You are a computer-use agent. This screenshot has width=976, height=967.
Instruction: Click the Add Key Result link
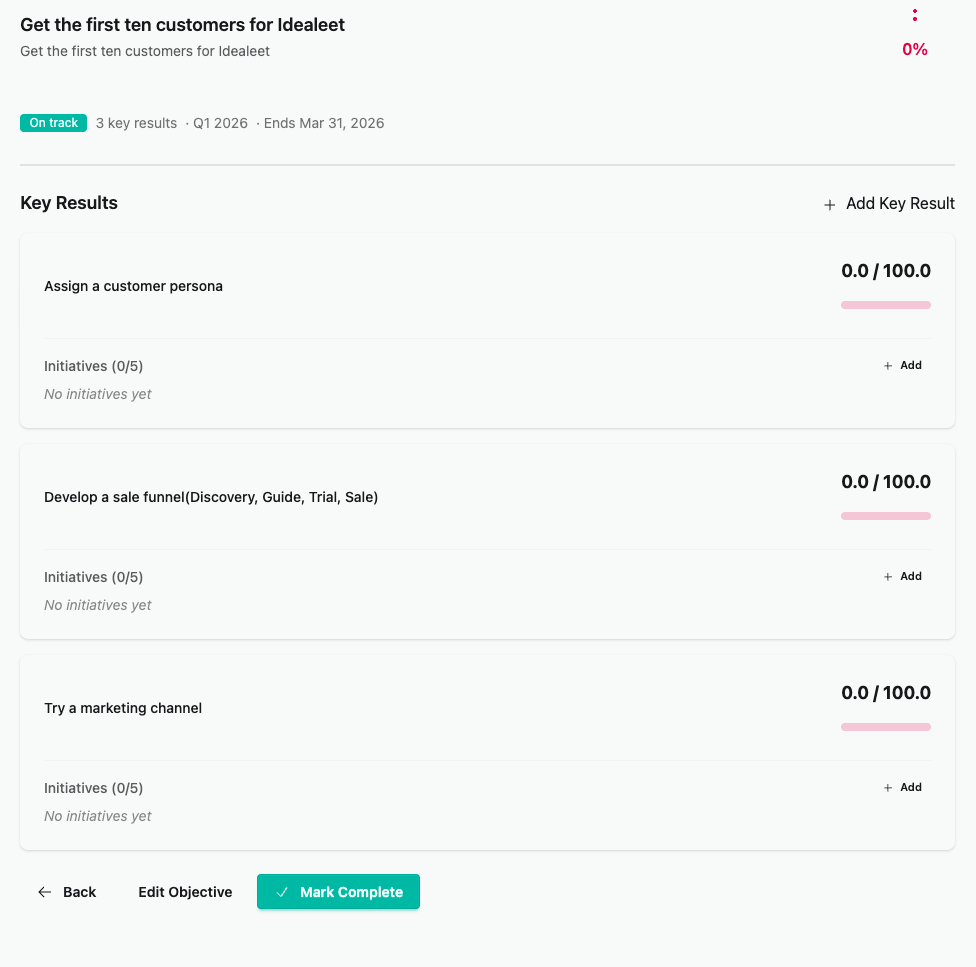[899, 203]
